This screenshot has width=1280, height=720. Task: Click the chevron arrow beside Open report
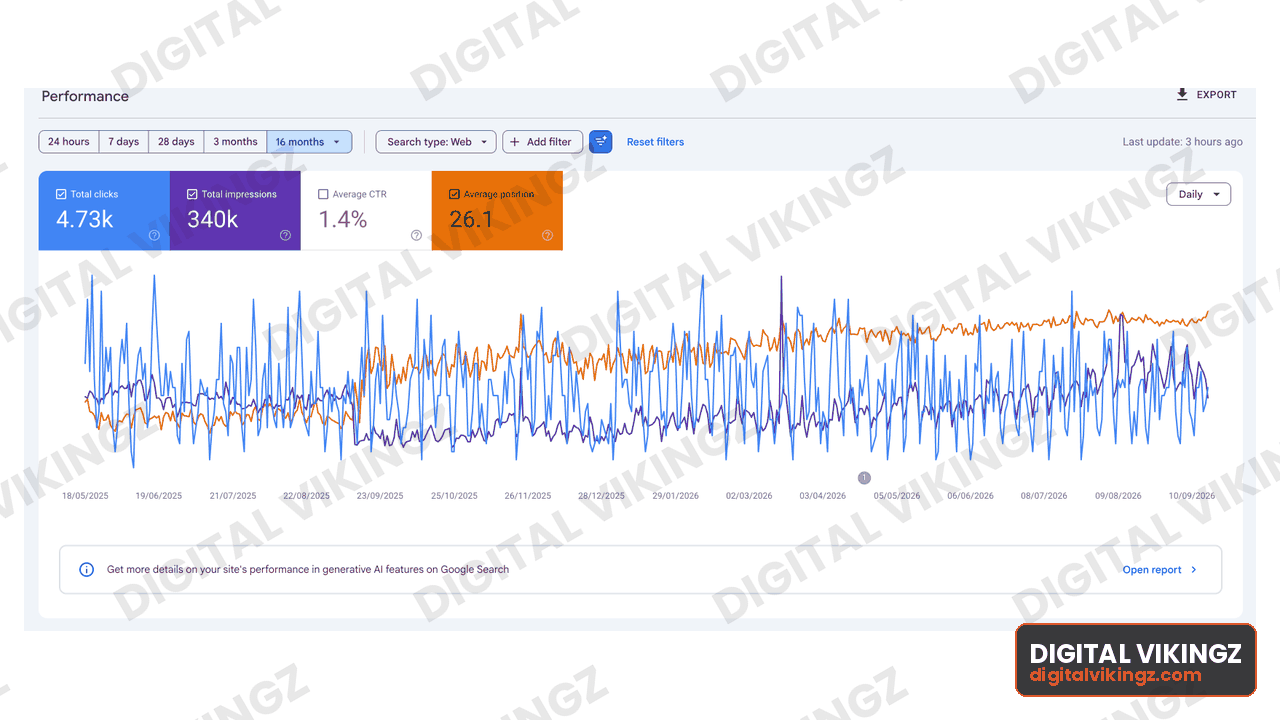click(1193, 570)
